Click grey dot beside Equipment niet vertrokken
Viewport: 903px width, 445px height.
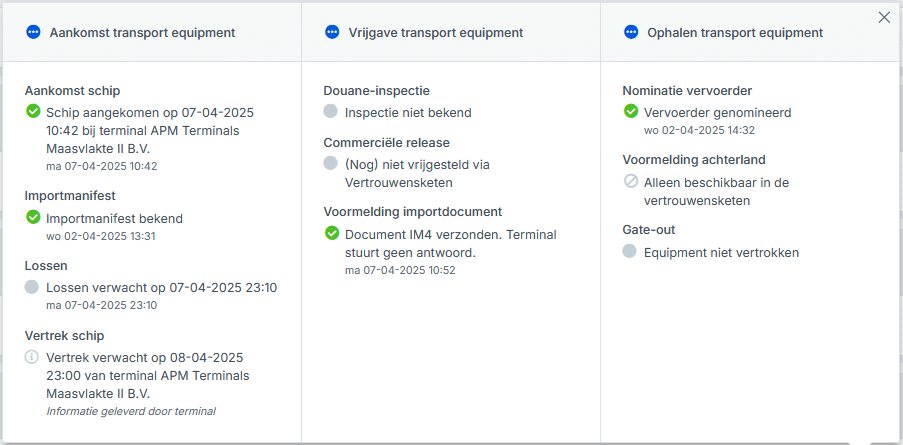631,251
